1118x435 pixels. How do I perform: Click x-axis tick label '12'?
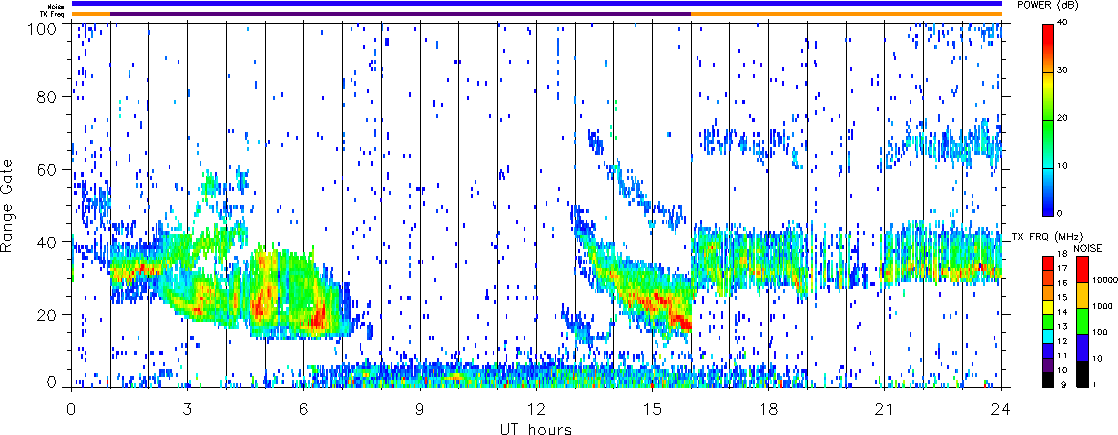536,408
